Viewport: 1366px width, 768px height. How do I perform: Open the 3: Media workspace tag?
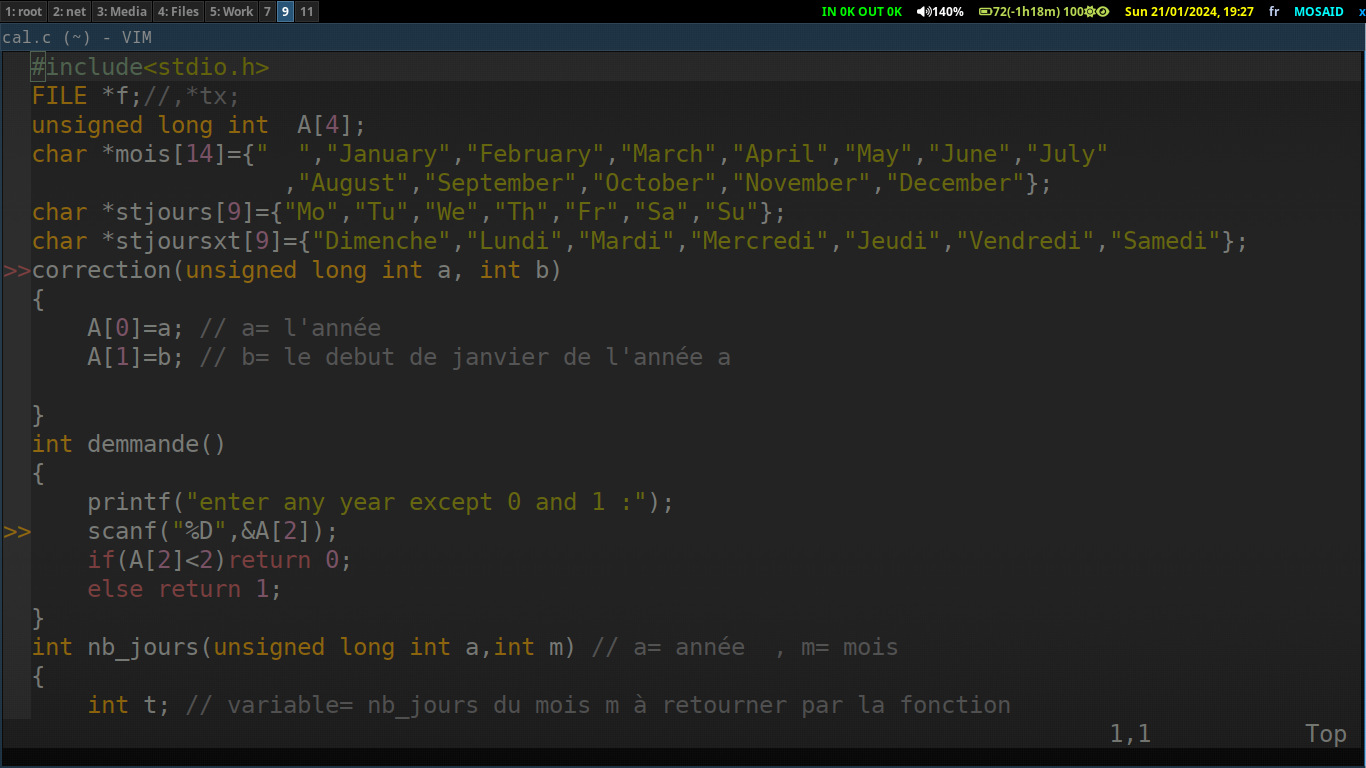122,12
